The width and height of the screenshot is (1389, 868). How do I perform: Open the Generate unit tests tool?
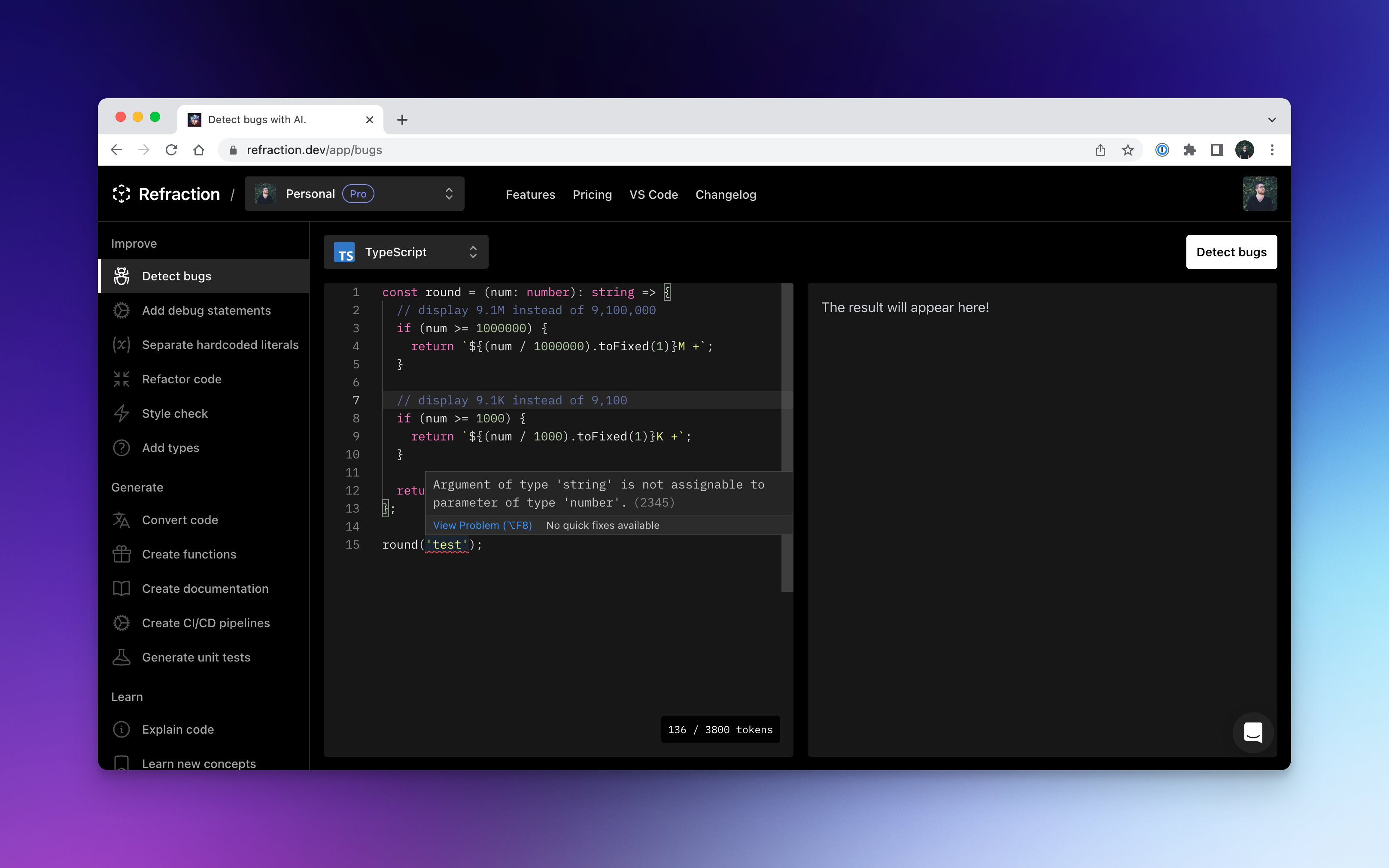pyautogui.click(x=196, y=657)
